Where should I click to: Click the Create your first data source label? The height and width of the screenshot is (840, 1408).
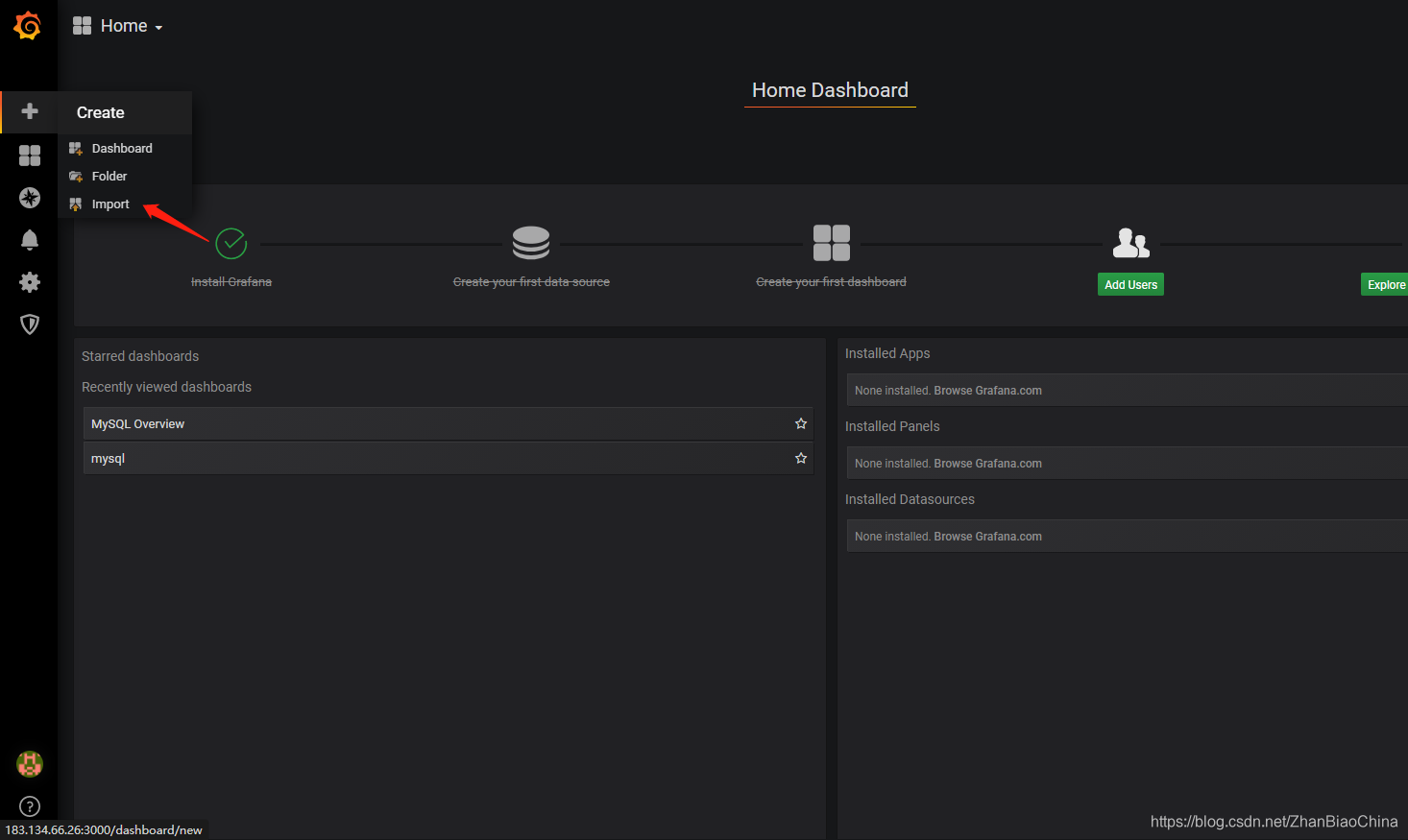(531, 282)
